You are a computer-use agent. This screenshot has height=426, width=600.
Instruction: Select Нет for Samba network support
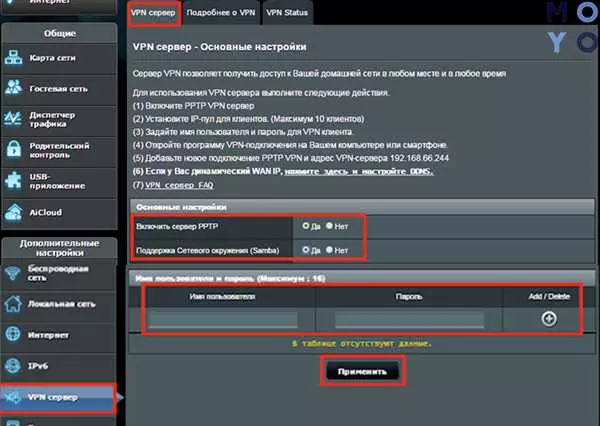pyautogui.click(x=329, y=250)
